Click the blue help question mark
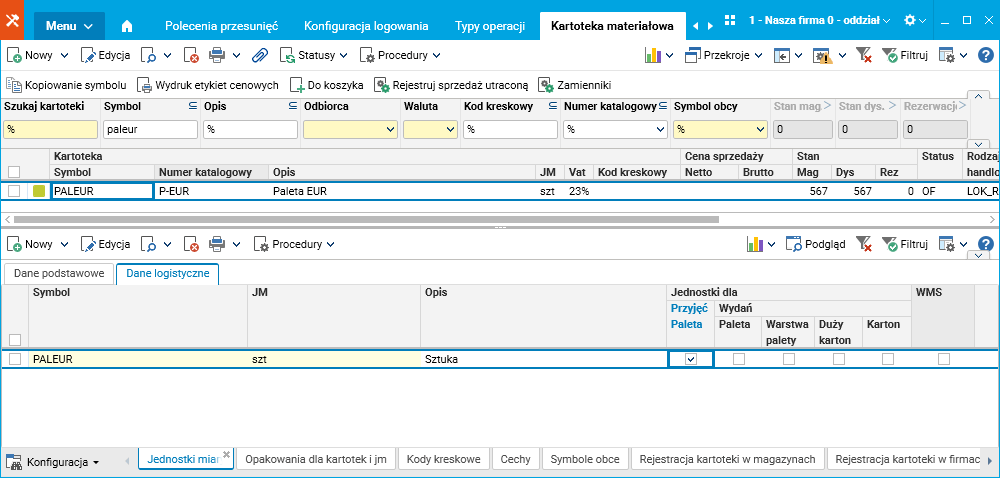The image size is (1000, 478). coord(985,56)
